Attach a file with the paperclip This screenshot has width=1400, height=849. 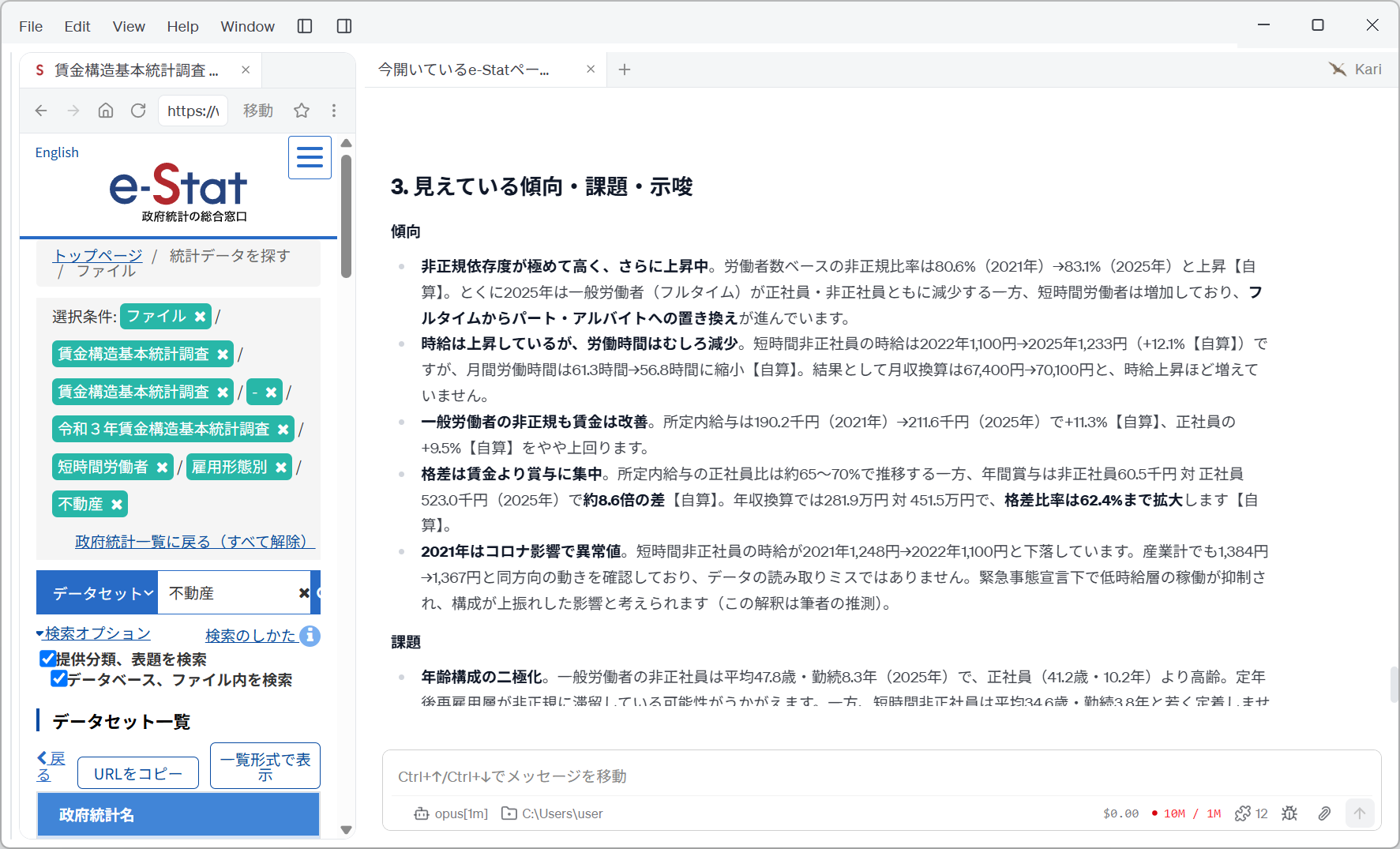[1324, 813]
